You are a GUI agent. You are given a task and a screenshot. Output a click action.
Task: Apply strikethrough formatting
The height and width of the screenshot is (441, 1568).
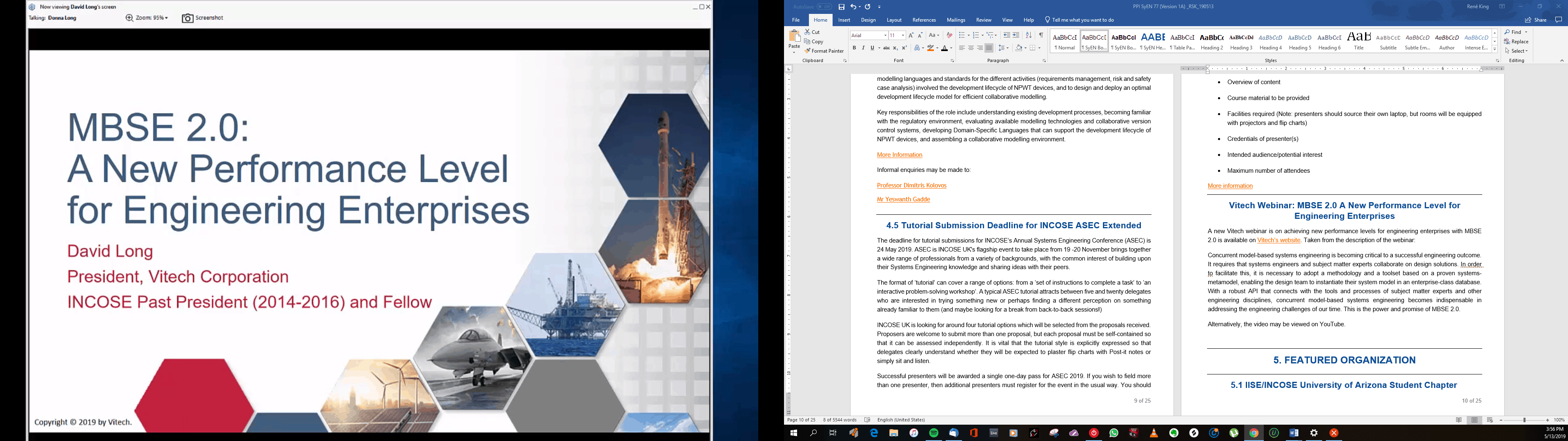pyautogui.click(x=886, y=48)
